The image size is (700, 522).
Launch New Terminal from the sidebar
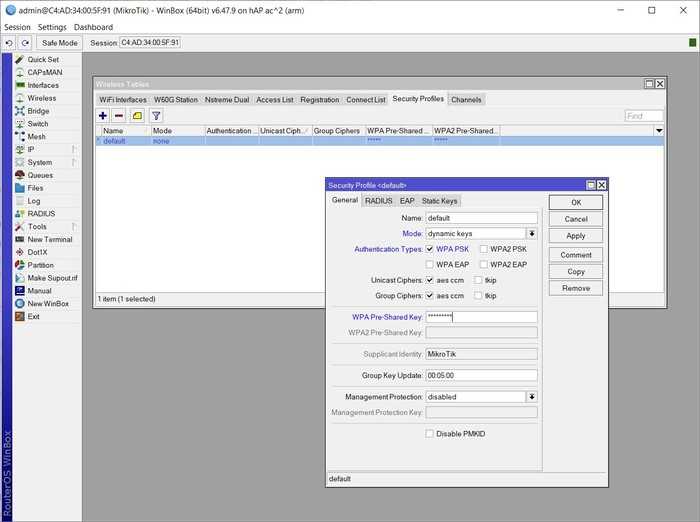point(20,239)
